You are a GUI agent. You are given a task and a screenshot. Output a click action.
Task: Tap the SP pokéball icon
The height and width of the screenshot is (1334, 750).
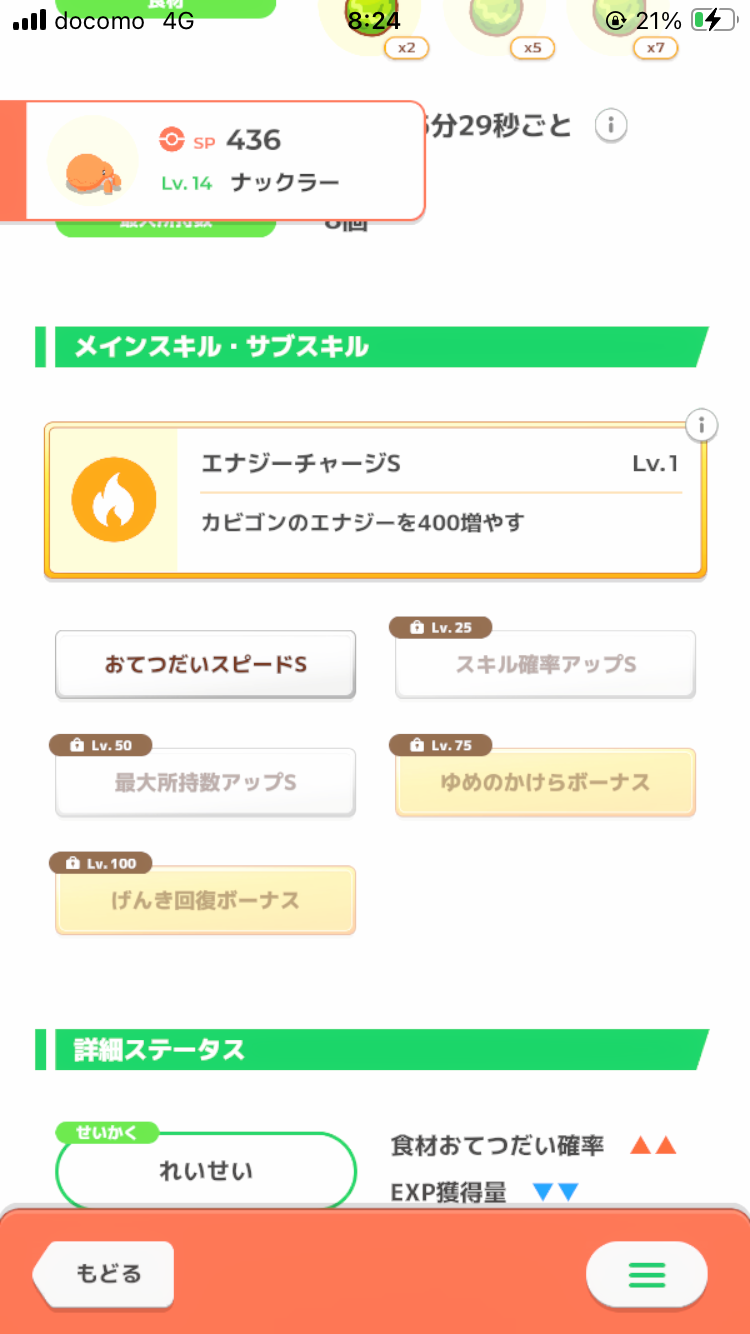172,140
